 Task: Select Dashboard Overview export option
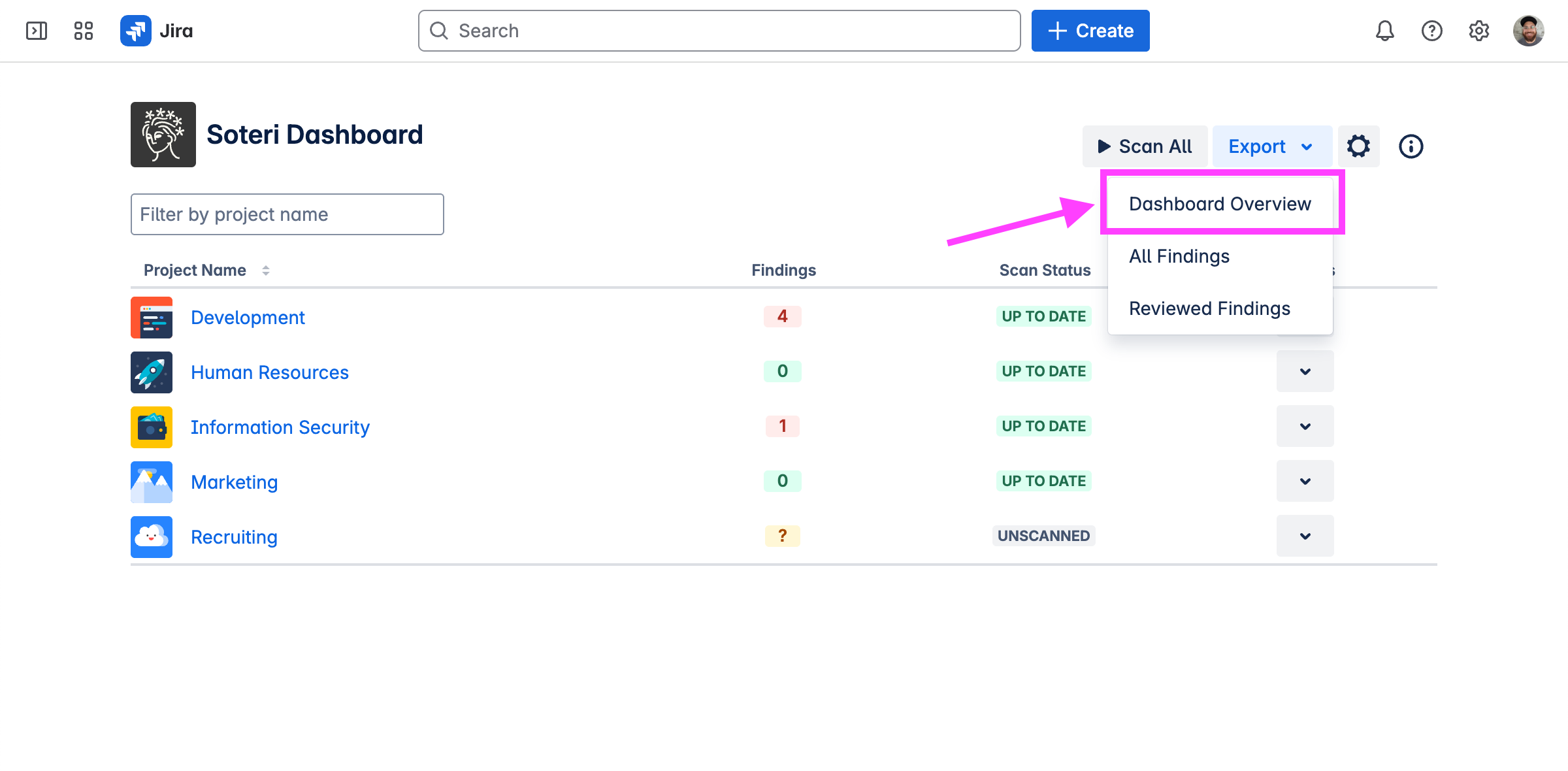(1219, 204)
